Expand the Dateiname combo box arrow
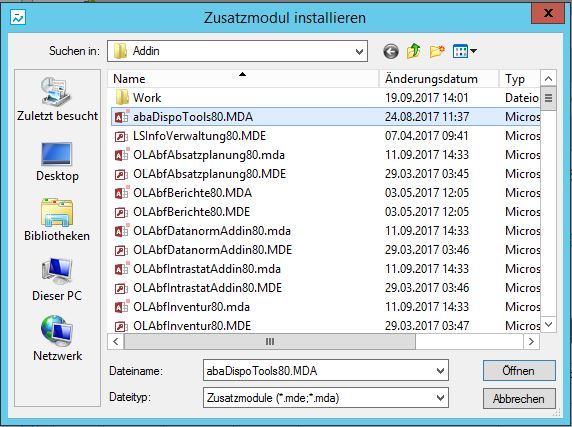 click(x=440, y=371)
